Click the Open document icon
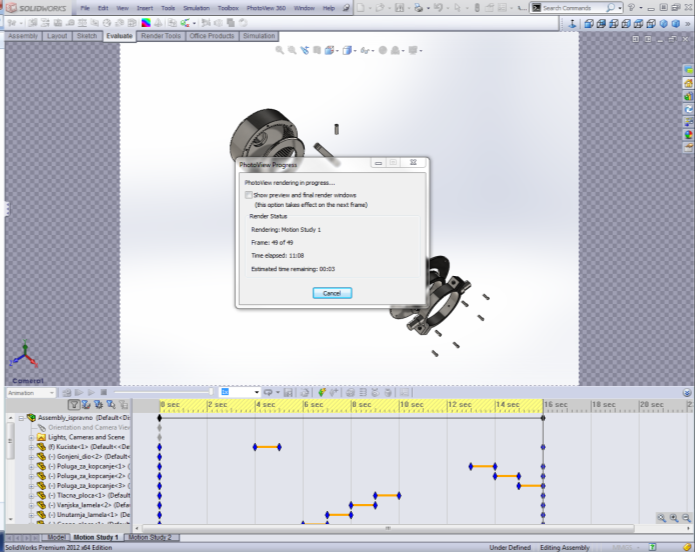 pos(379,8)
